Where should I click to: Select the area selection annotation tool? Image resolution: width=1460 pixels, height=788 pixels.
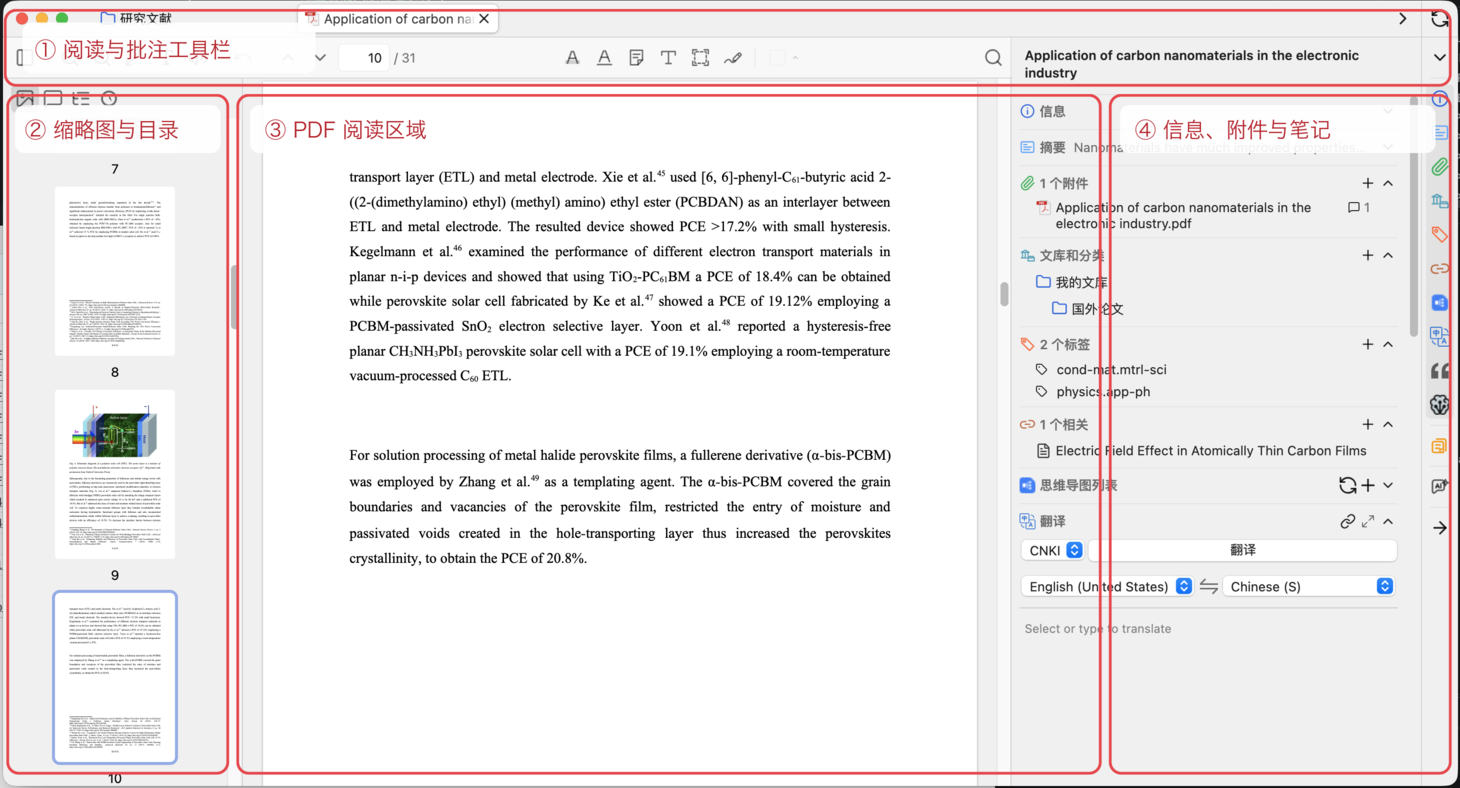tap(700, 58)
